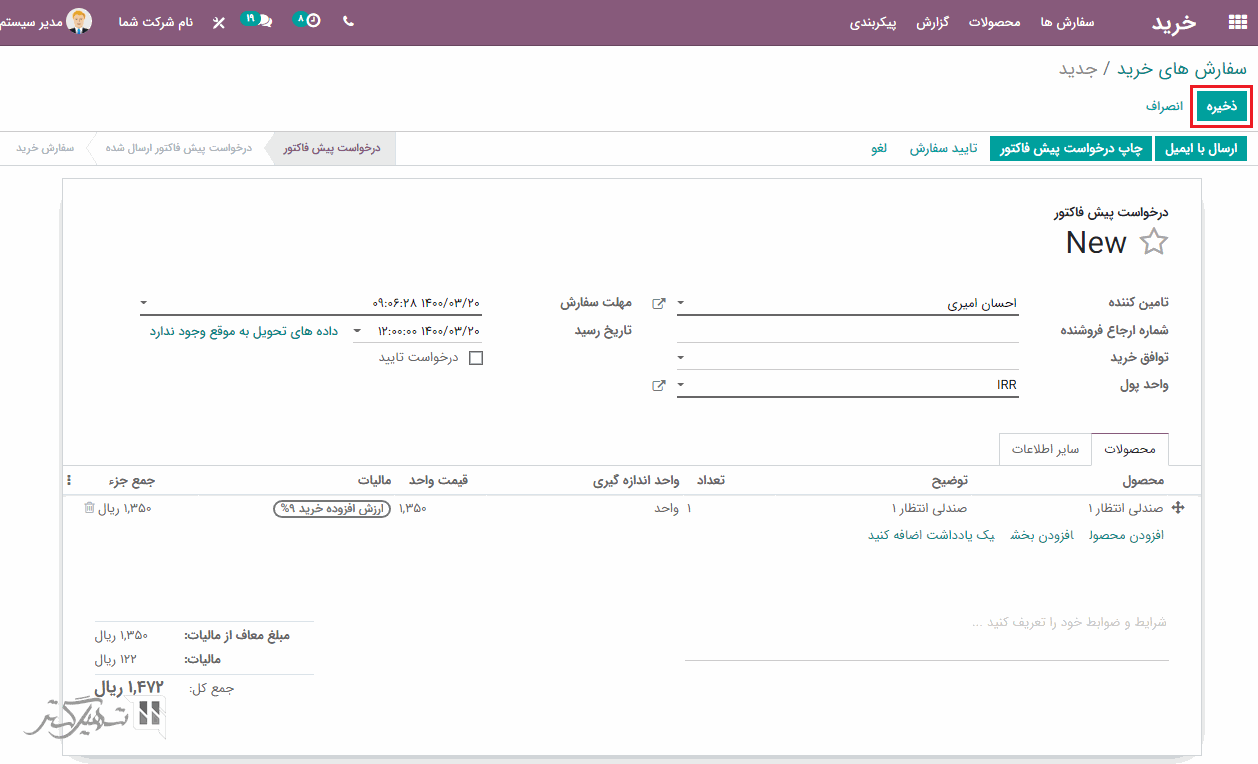Open the apps grid menu icon

point(1237,22)
